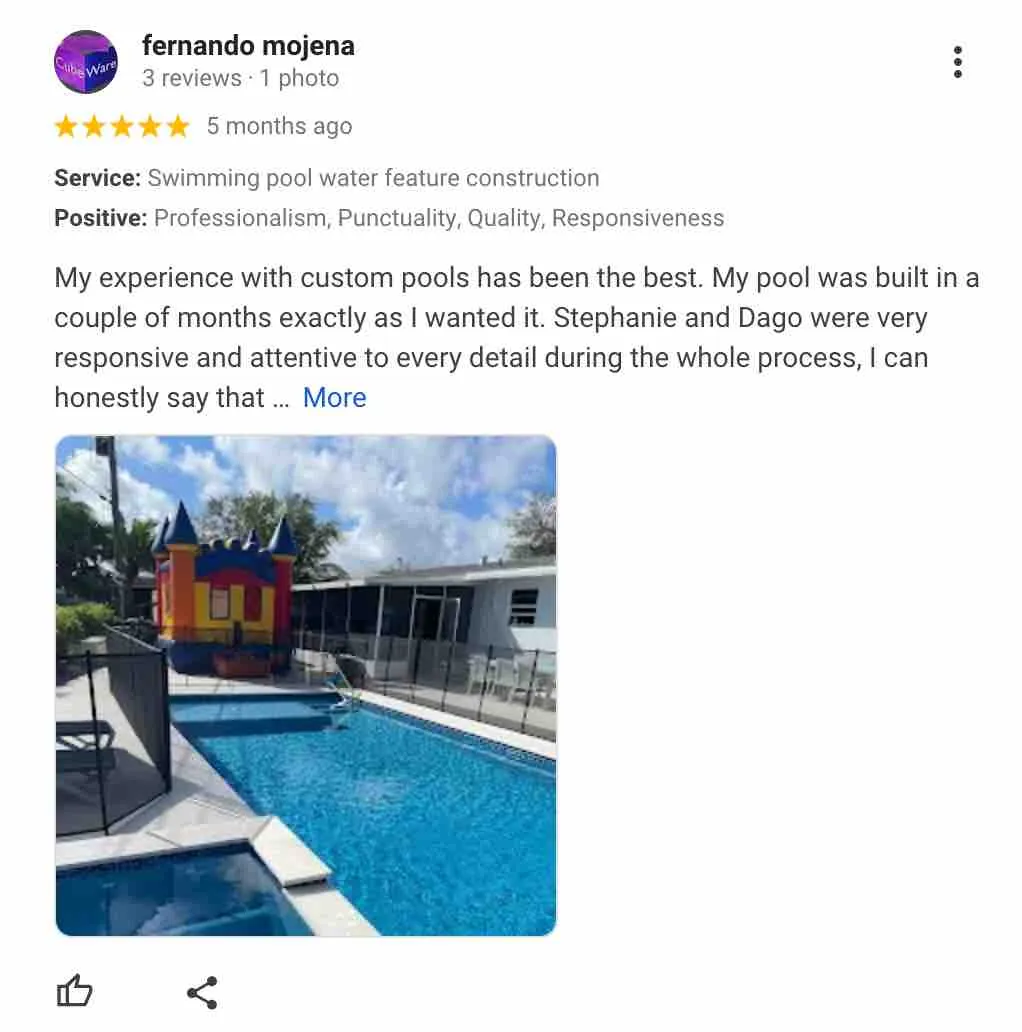Click the Positive attributes line
1022x1032 pixels.
point(389,218)
